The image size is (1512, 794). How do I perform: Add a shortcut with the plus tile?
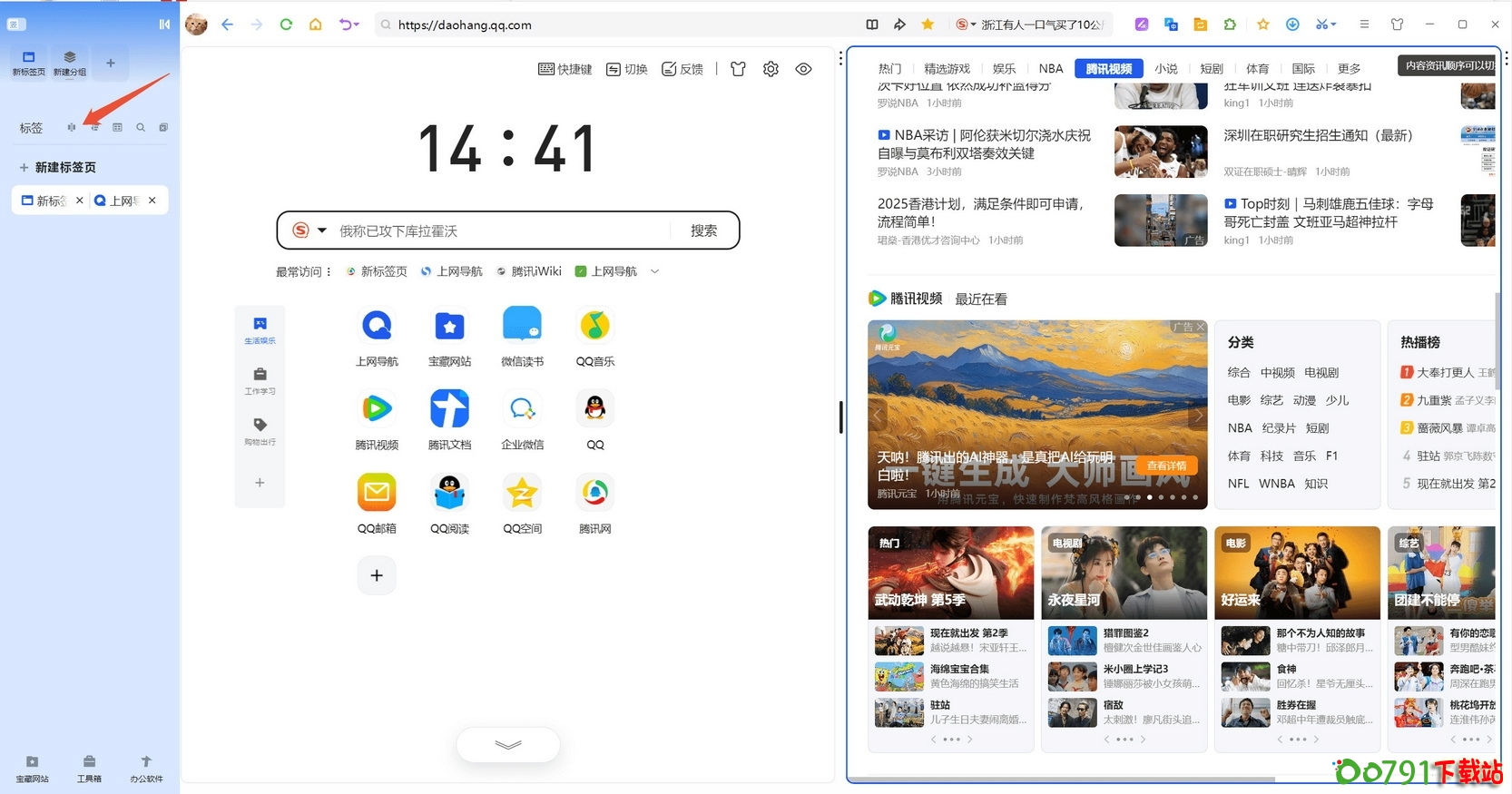377,575
